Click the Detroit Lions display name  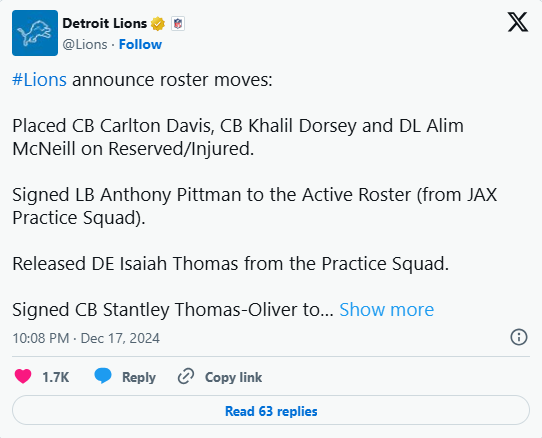105,24
